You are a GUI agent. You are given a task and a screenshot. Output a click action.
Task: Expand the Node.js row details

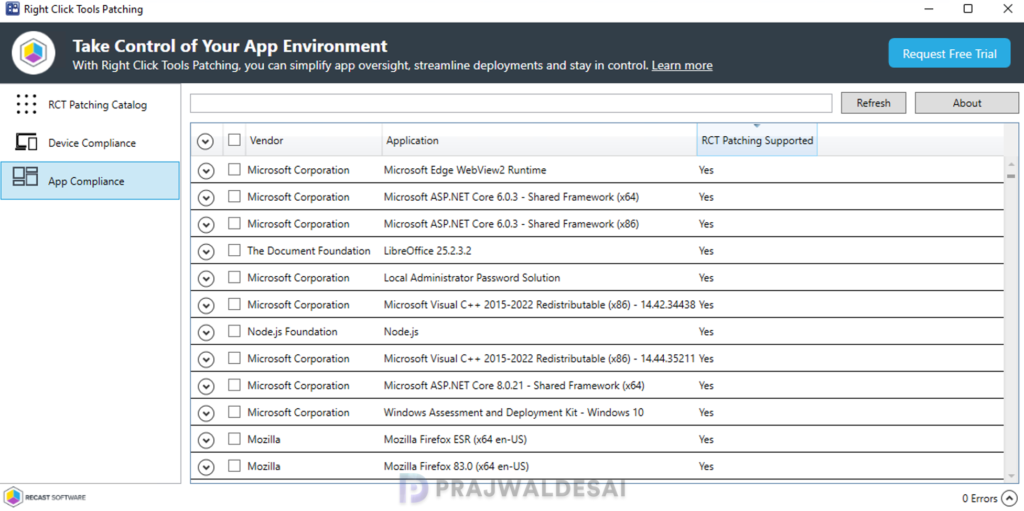[x=206, y=333]
